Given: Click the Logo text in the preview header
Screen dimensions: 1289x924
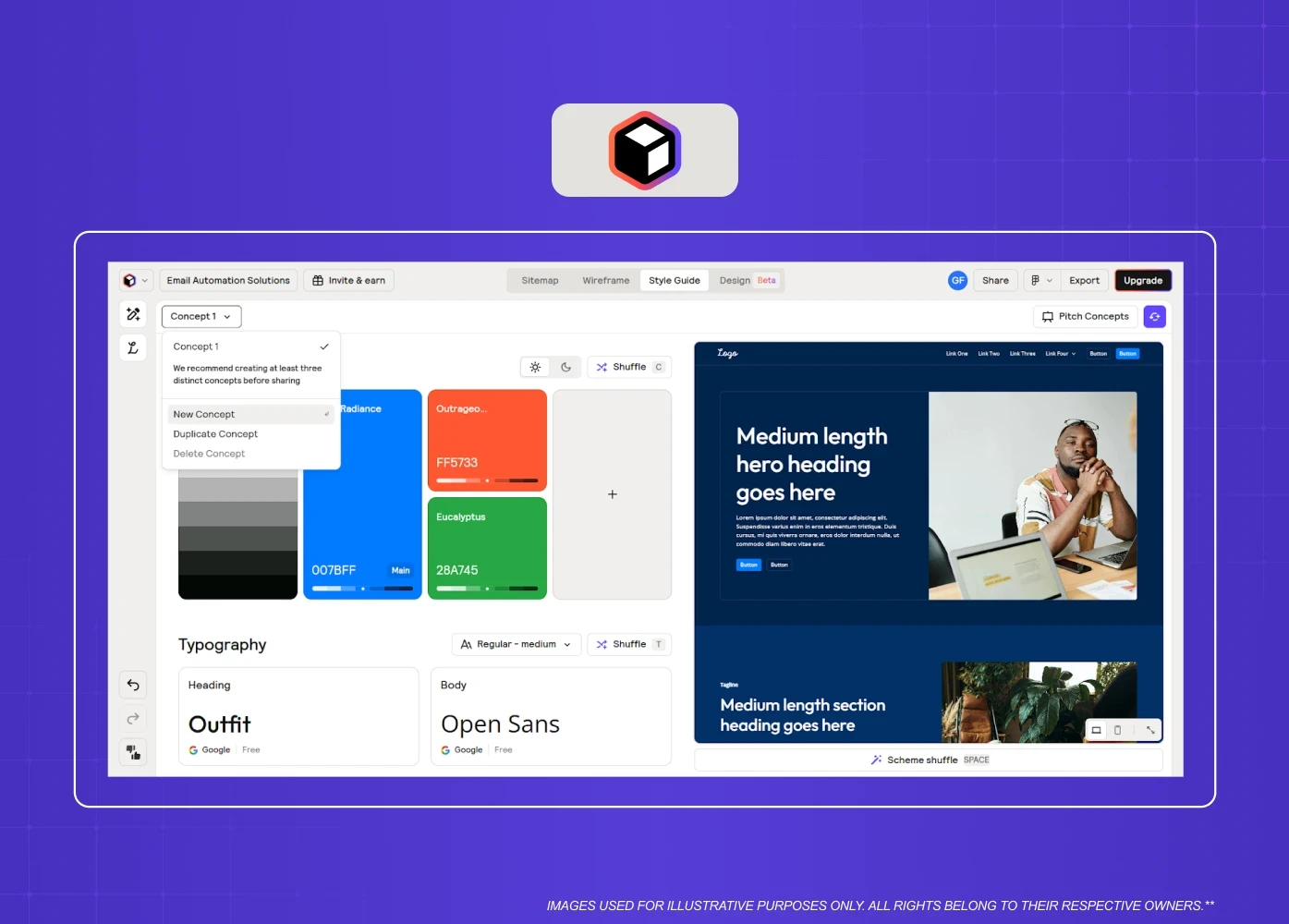Looking at the screenshot, I should click(727, 353).
